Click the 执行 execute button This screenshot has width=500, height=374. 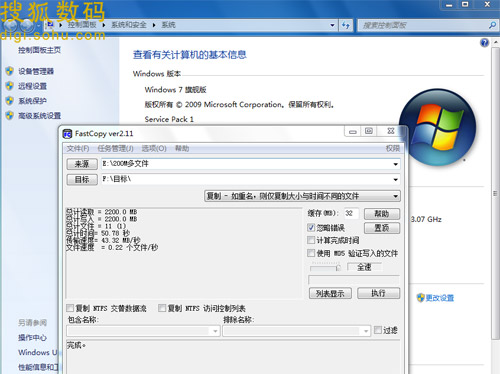pos(378,293)
